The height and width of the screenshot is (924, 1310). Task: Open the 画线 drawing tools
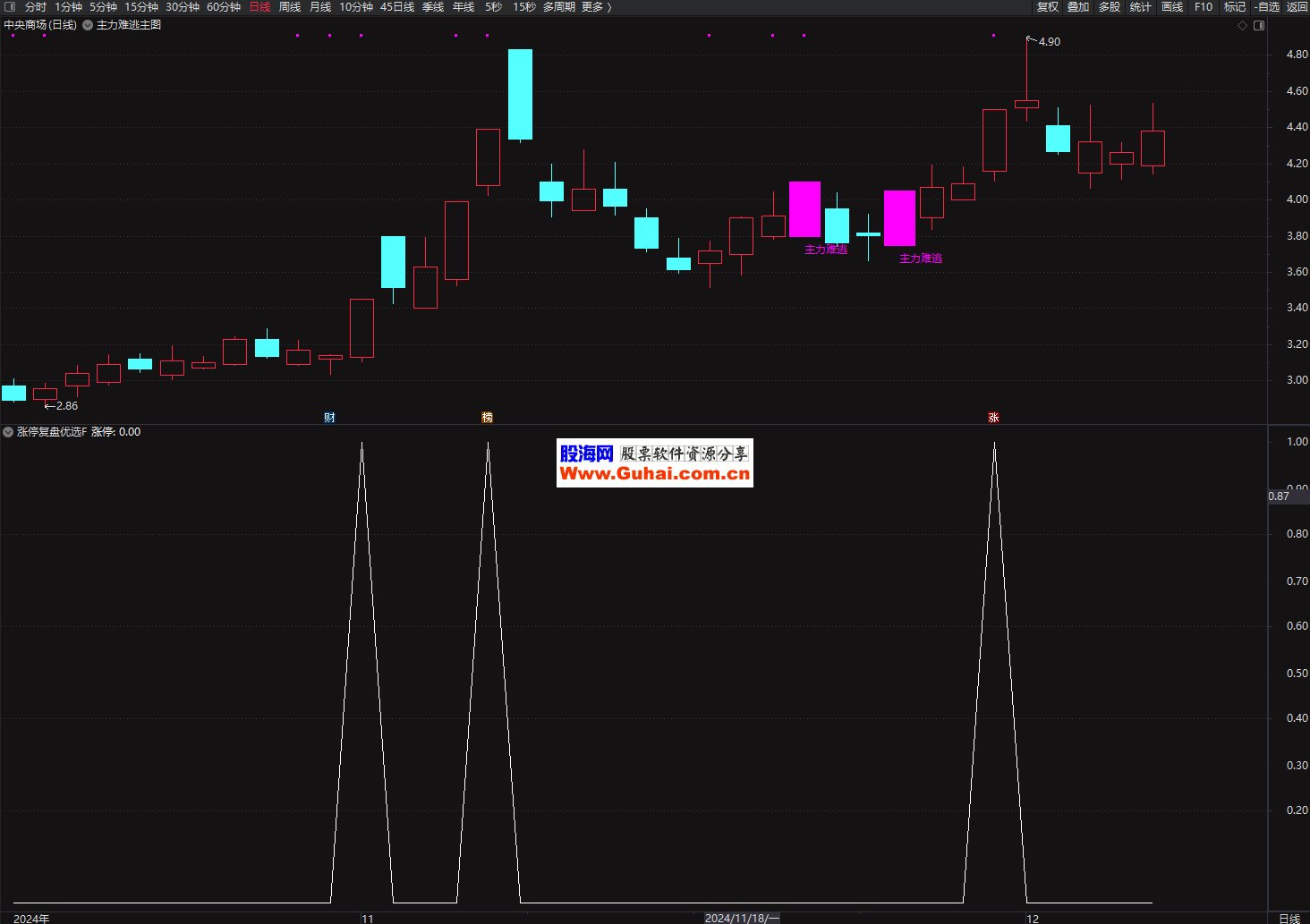(x=1172, y=7)
